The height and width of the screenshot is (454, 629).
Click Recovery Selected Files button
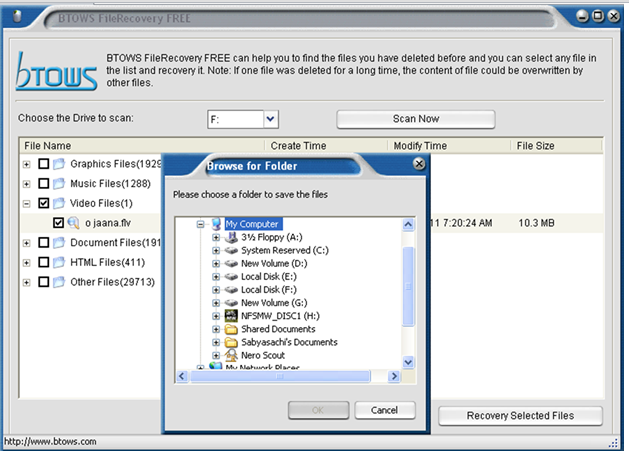[520, 415]
